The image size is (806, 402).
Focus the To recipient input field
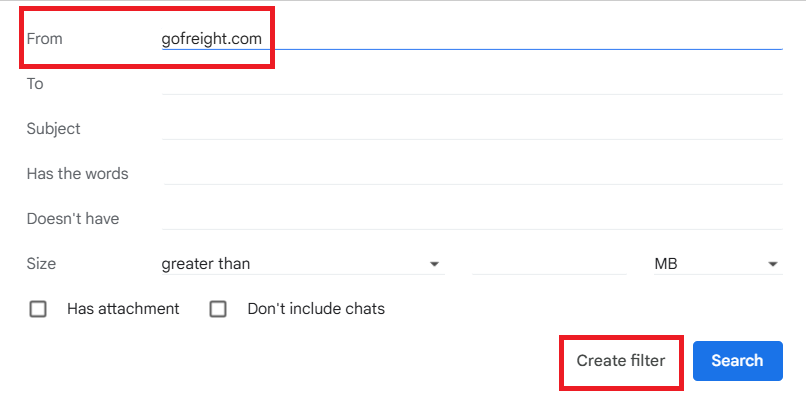pos(470,83)
